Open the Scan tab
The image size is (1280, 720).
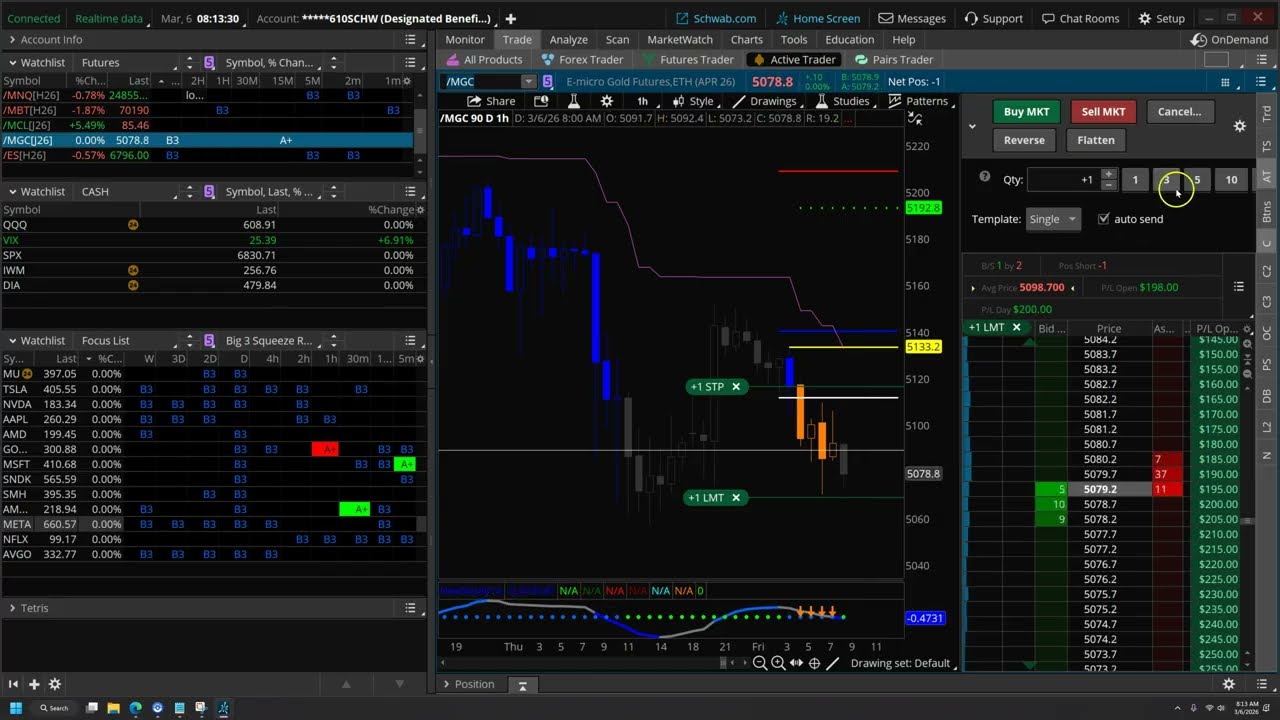pyautogui.click(x=617, y=40)
